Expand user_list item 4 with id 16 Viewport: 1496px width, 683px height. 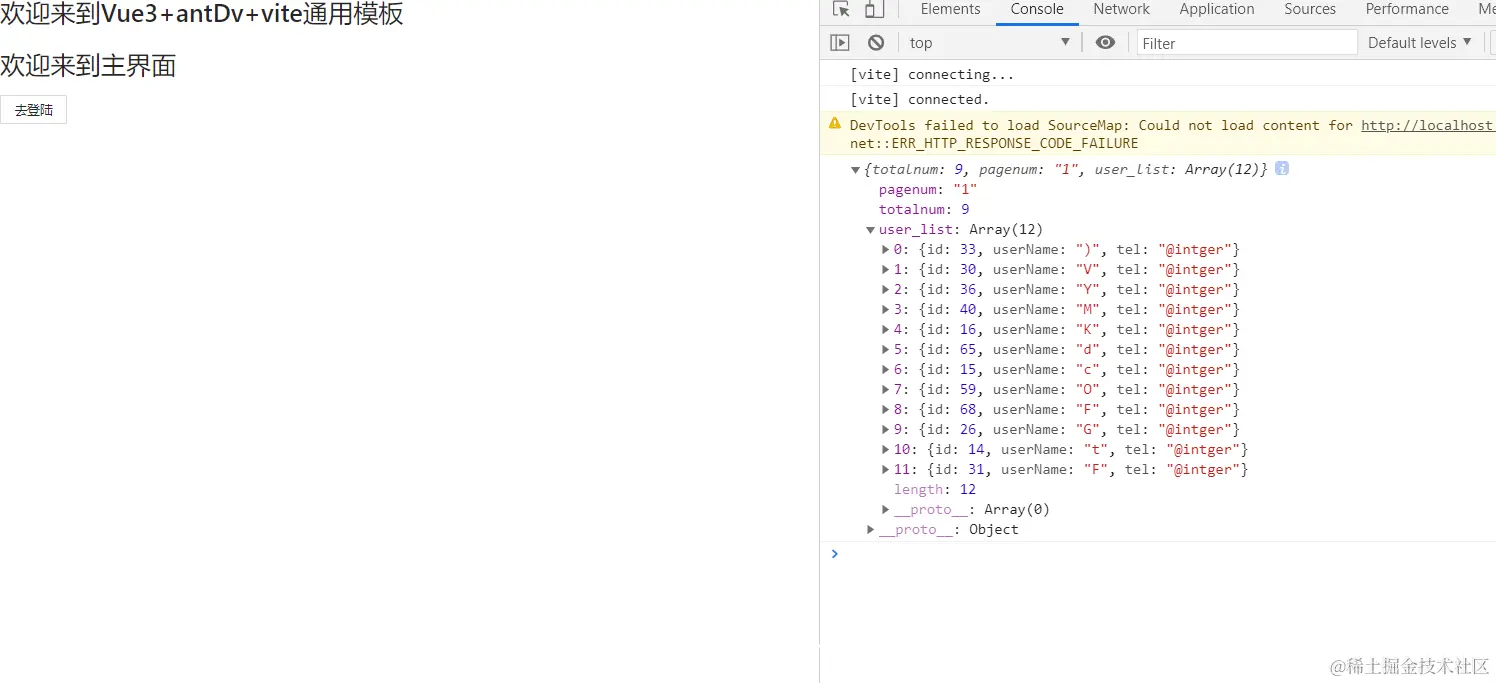pos(886,329)
